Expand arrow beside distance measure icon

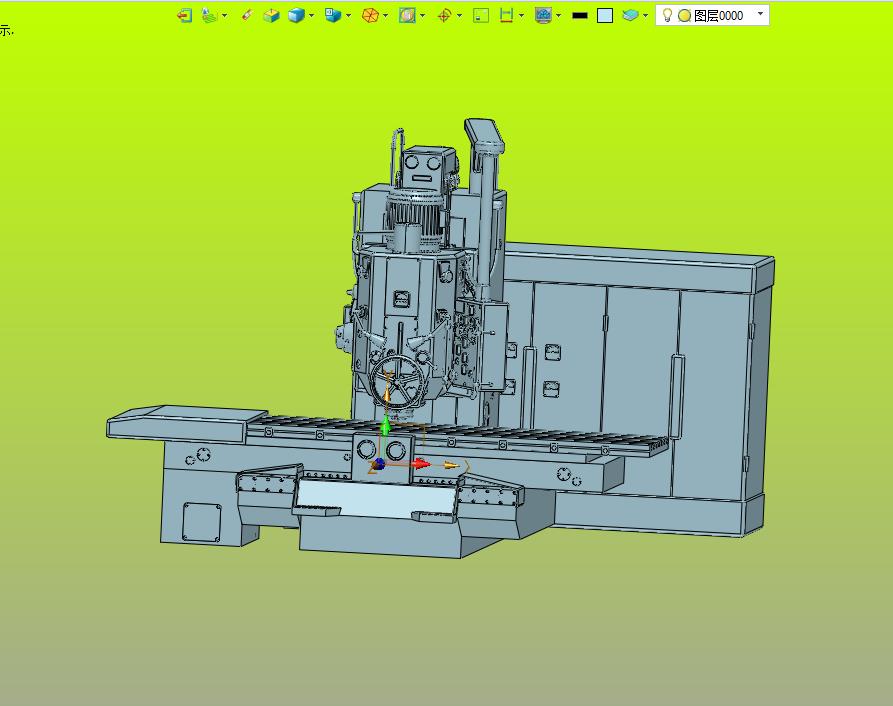(x=522, y=15)
